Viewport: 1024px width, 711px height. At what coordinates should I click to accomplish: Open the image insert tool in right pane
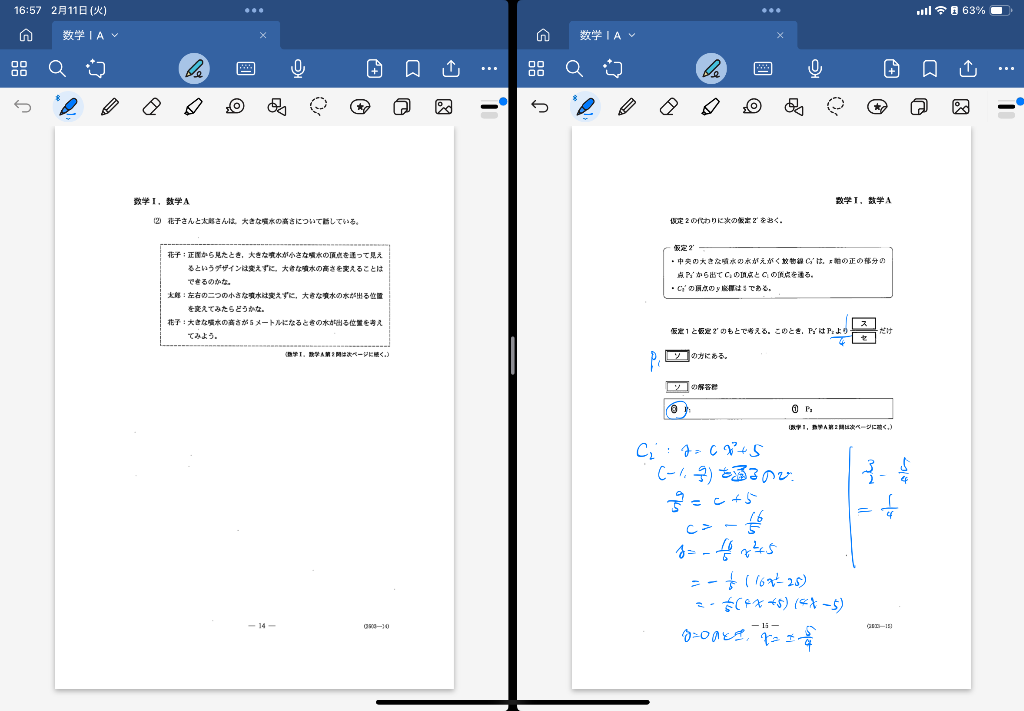tap(961, 107)
